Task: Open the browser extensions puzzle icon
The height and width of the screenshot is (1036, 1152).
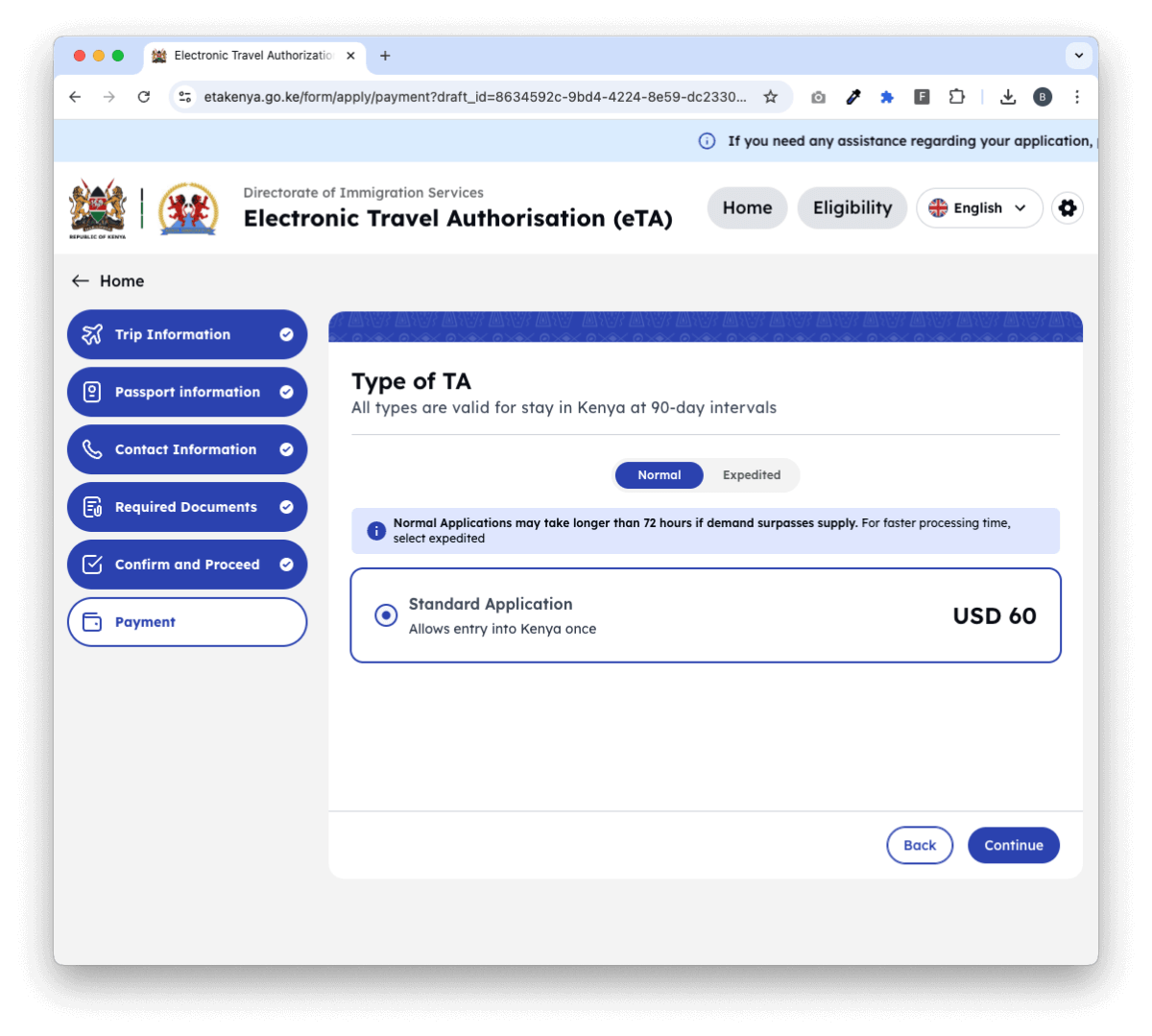Action: coord(956,97)
